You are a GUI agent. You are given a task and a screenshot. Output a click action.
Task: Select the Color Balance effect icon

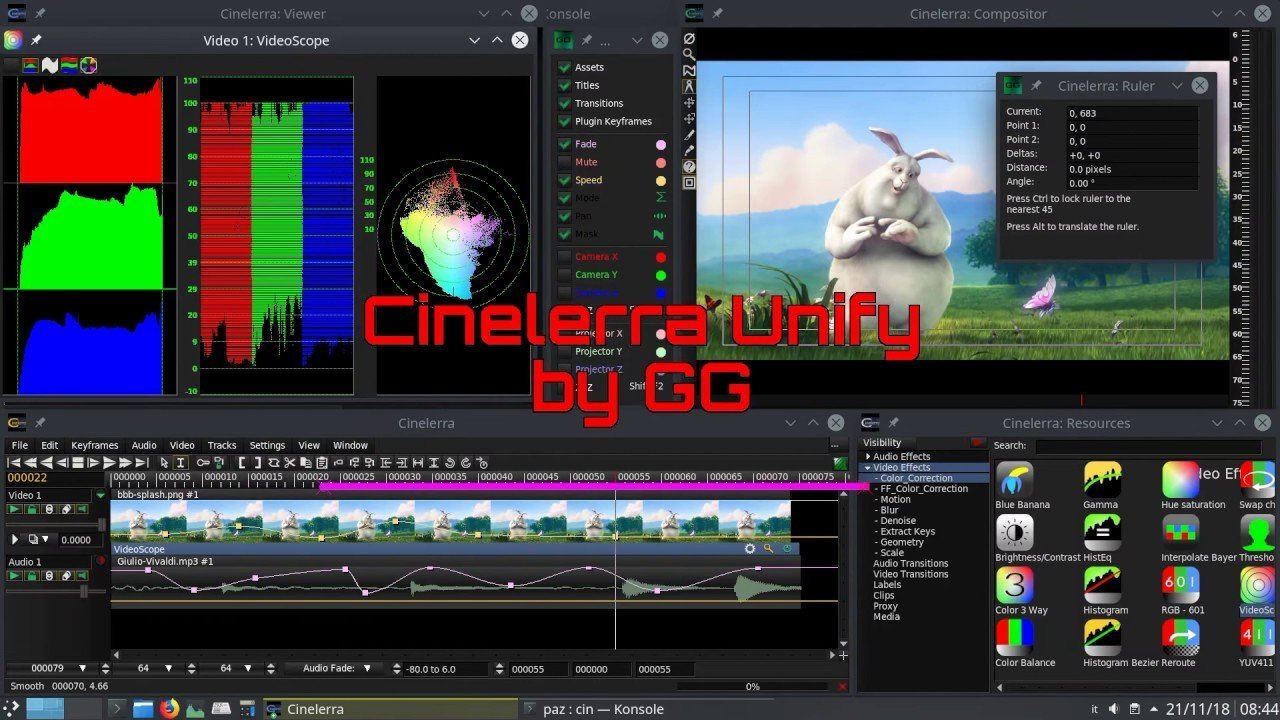1014,638
